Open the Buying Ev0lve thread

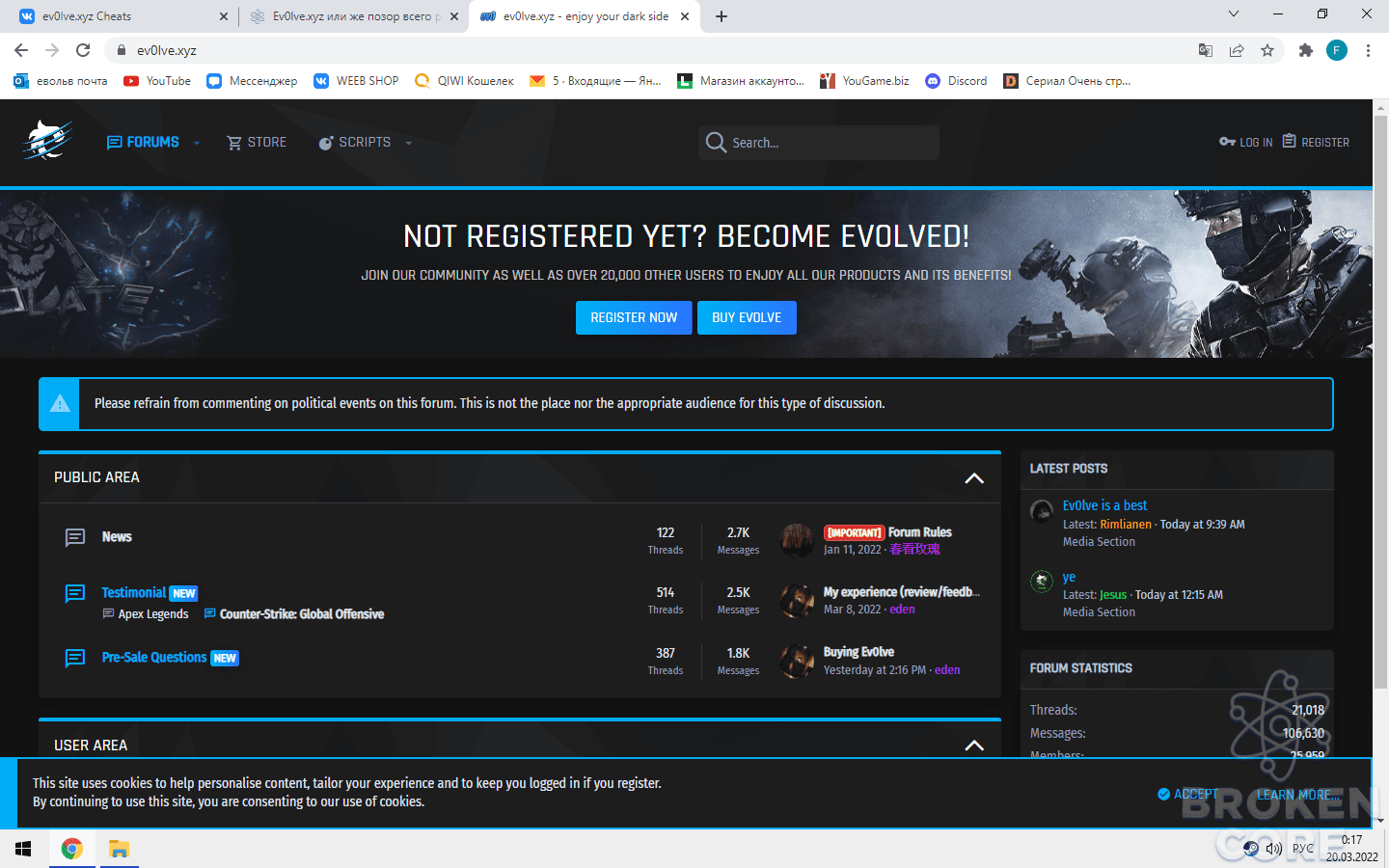tap(858, 652)
